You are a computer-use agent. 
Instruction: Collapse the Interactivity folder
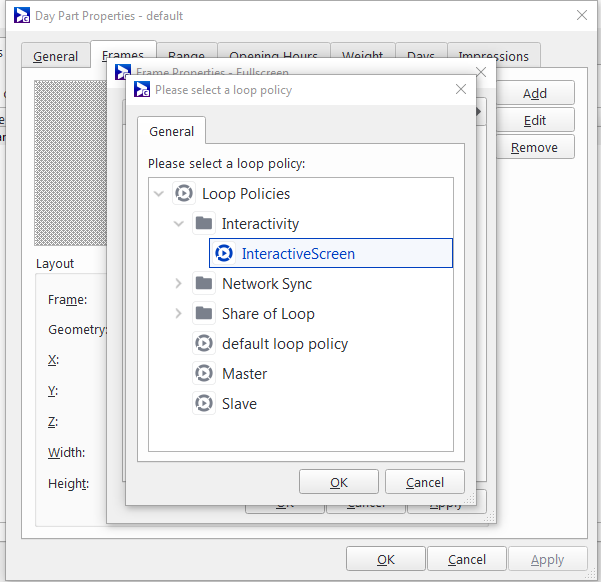pos(179,224)
